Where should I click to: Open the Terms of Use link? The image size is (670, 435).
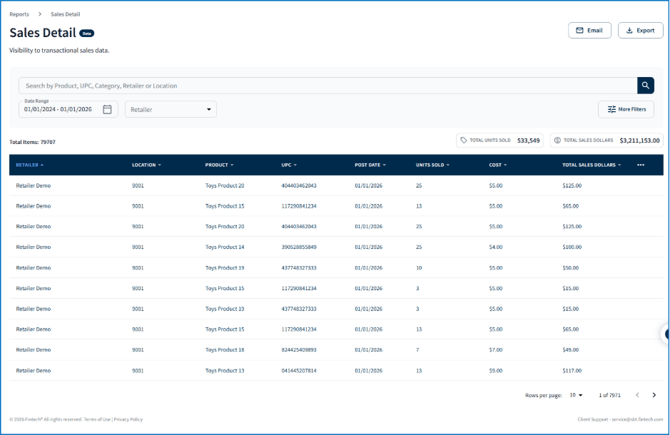click(x=98, y=419)
